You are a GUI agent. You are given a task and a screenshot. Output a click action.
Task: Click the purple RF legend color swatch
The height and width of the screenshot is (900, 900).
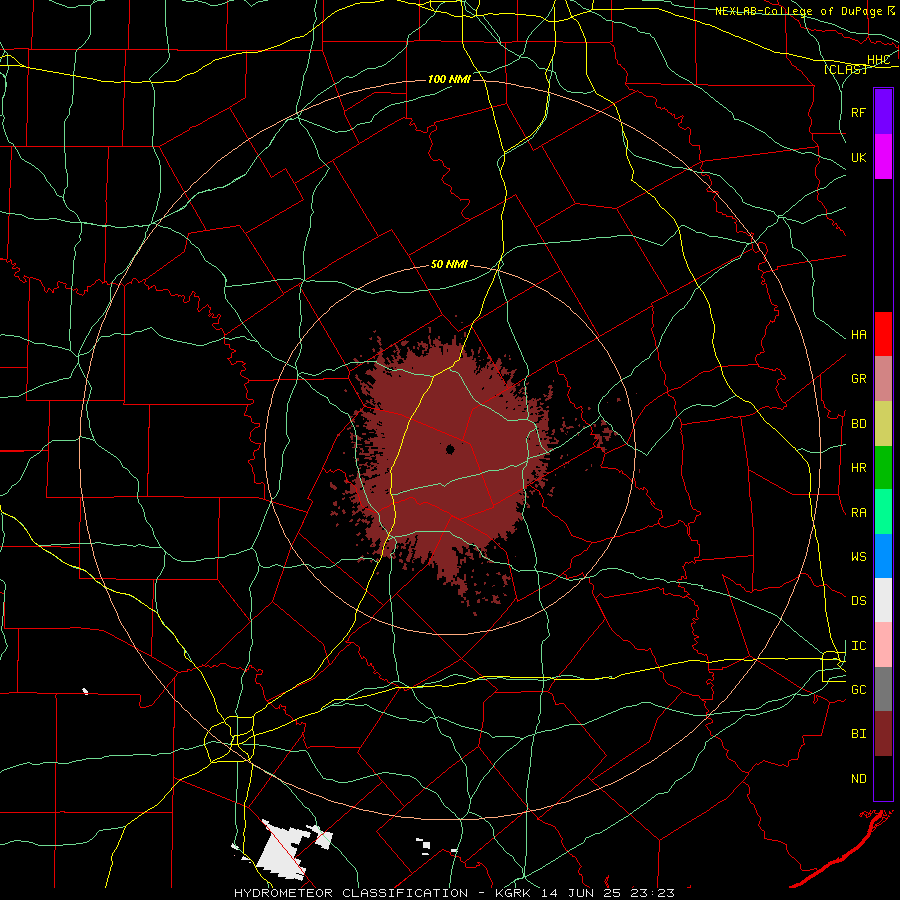tap(883, 112)
